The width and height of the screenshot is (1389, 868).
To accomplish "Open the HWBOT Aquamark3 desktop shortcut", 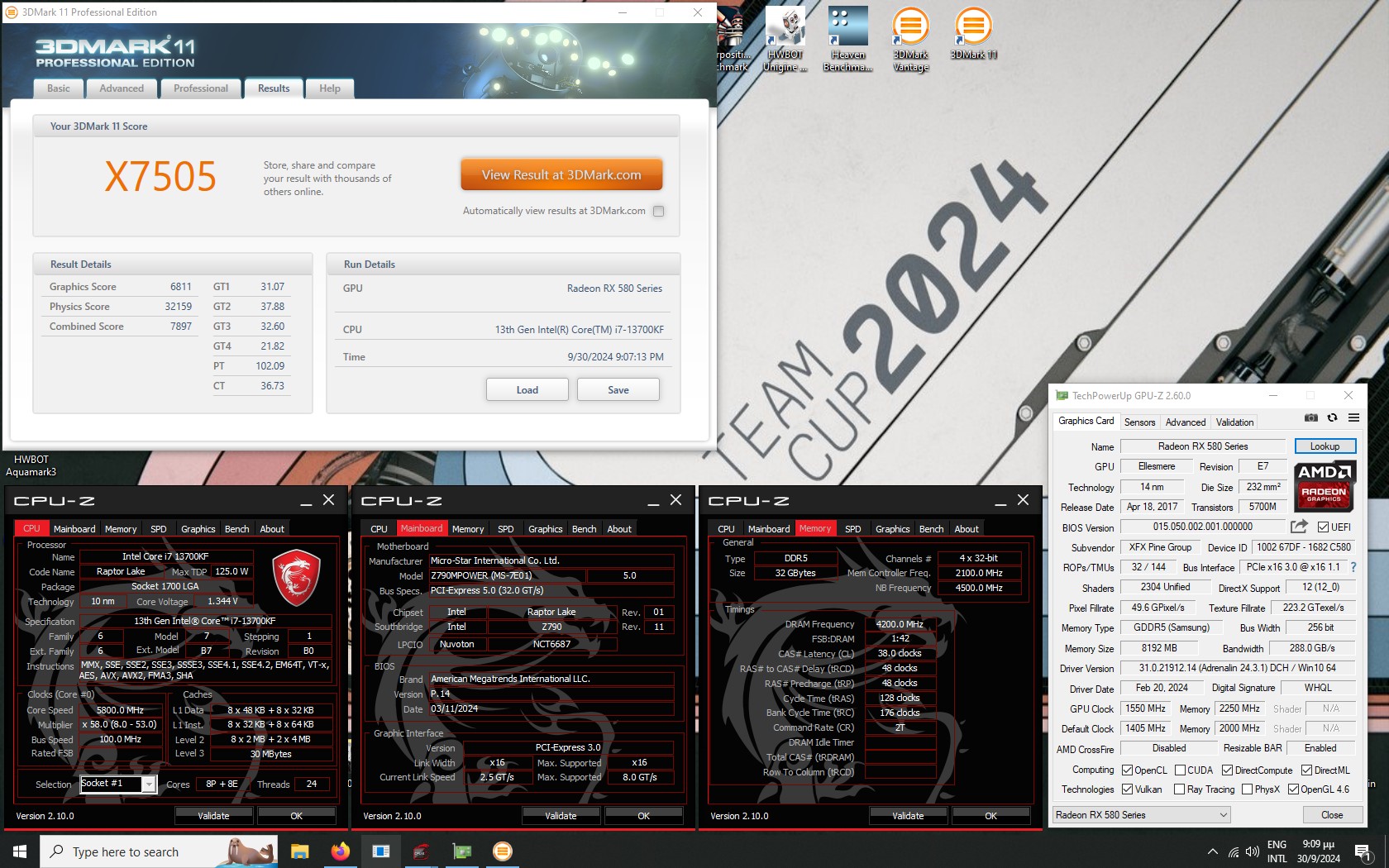I will pos(31,465).
